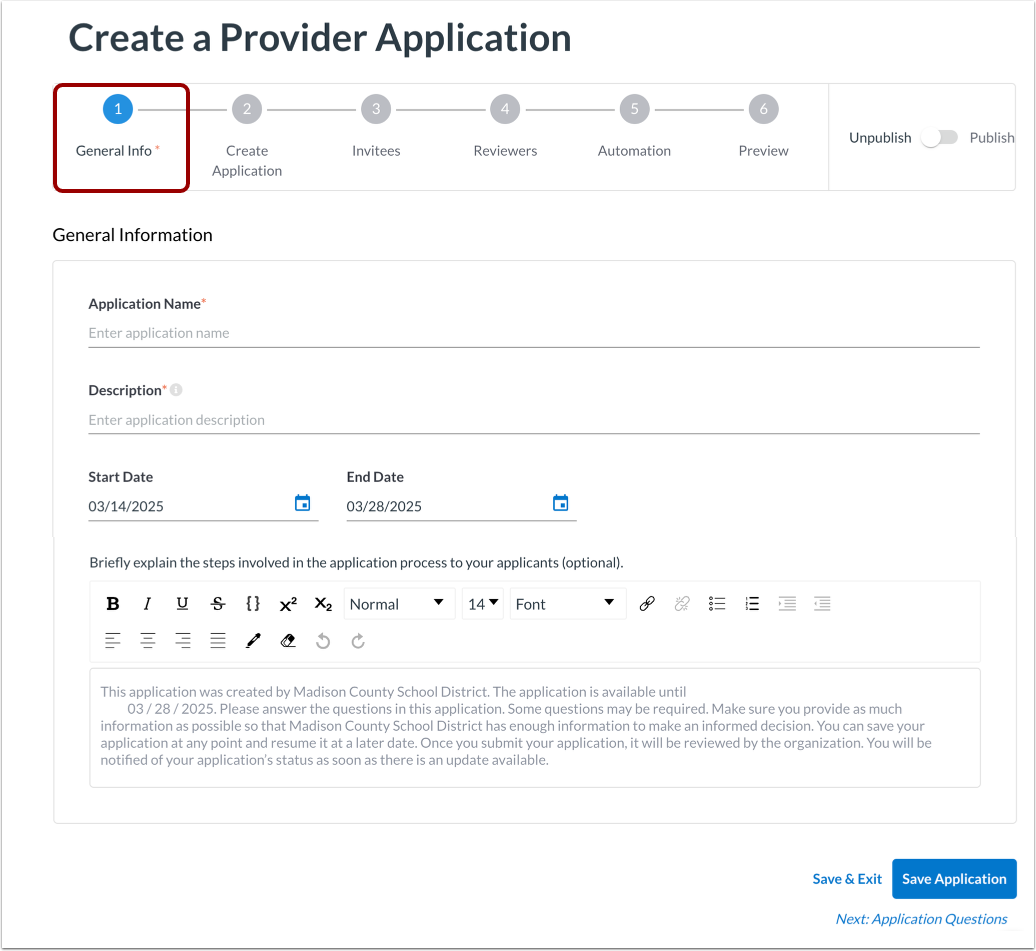Screen dimensions: 1036x951
Task: Clear formatting with the eraser icon
Action: coord(288,640)
